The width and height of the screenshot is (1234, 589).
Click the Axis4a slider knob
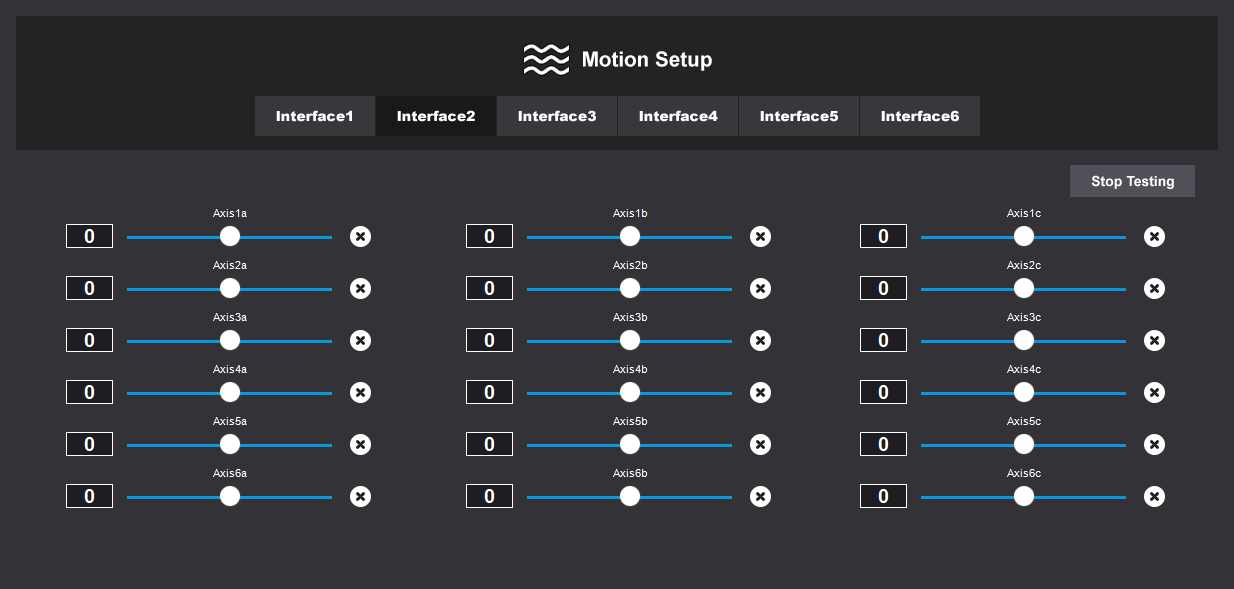[230, 392]
